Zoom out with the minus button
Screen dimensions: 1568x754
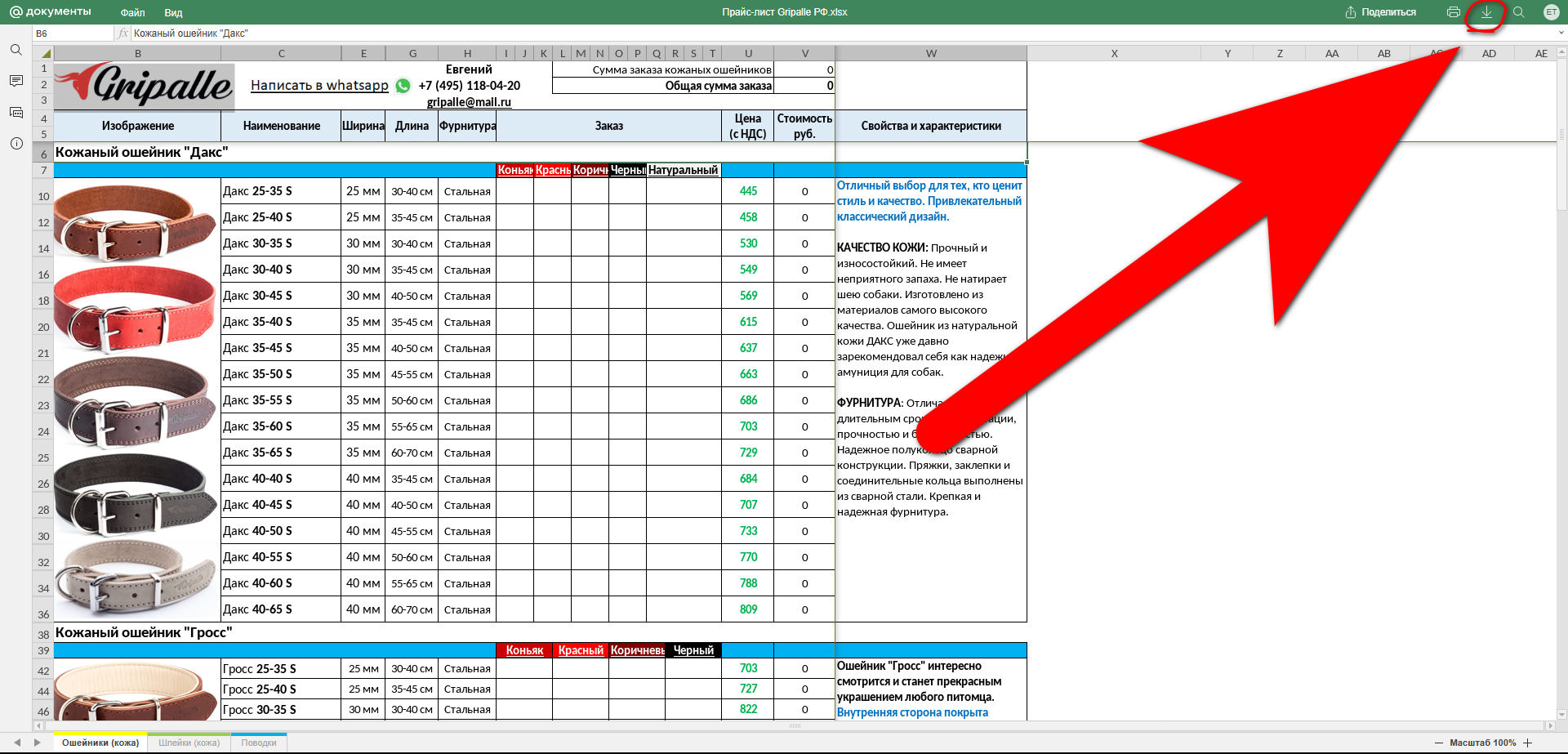pos(1439,743)
